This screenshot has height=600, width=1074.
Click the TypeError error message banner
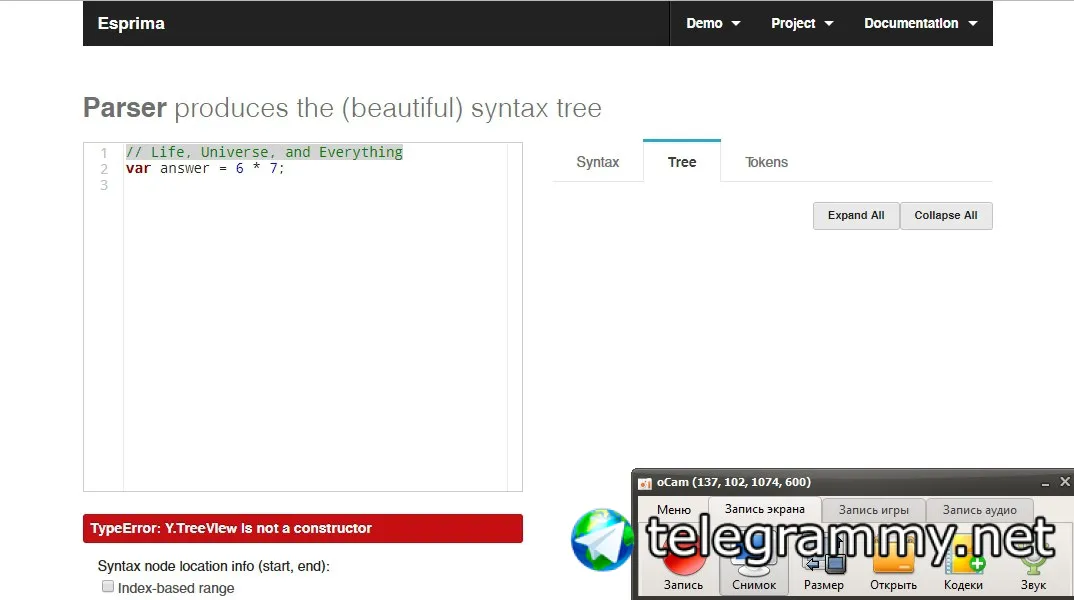303,528
